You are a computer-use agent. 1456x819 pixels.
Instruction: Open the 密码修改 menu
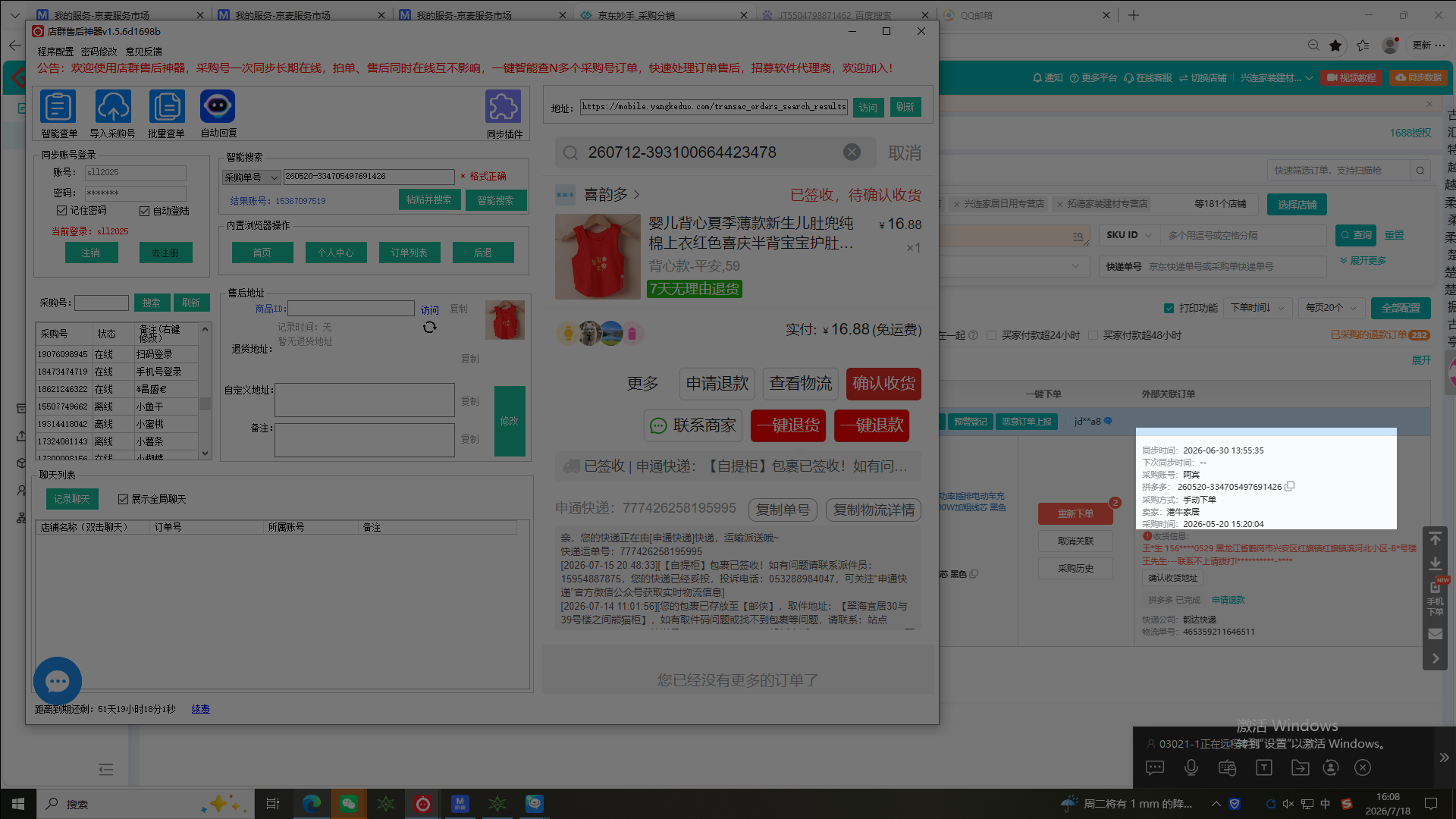99,52
